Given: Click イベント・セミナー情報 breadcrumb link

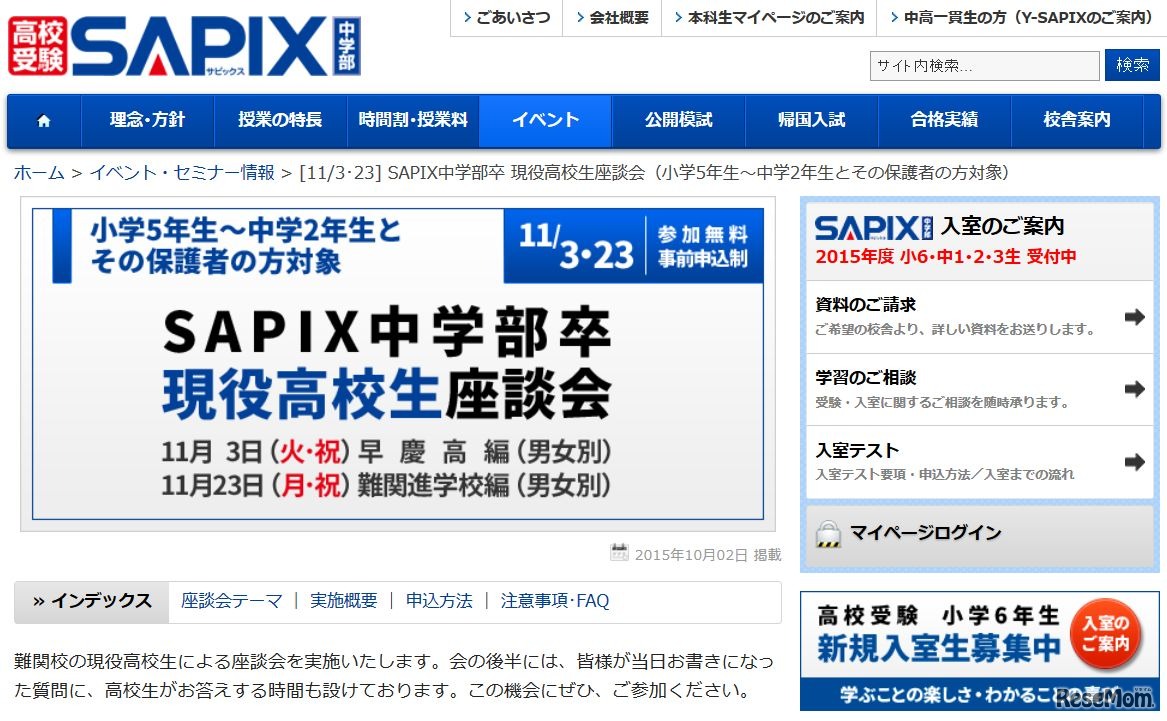Looking at the screenshot, I should pos(182,173).
